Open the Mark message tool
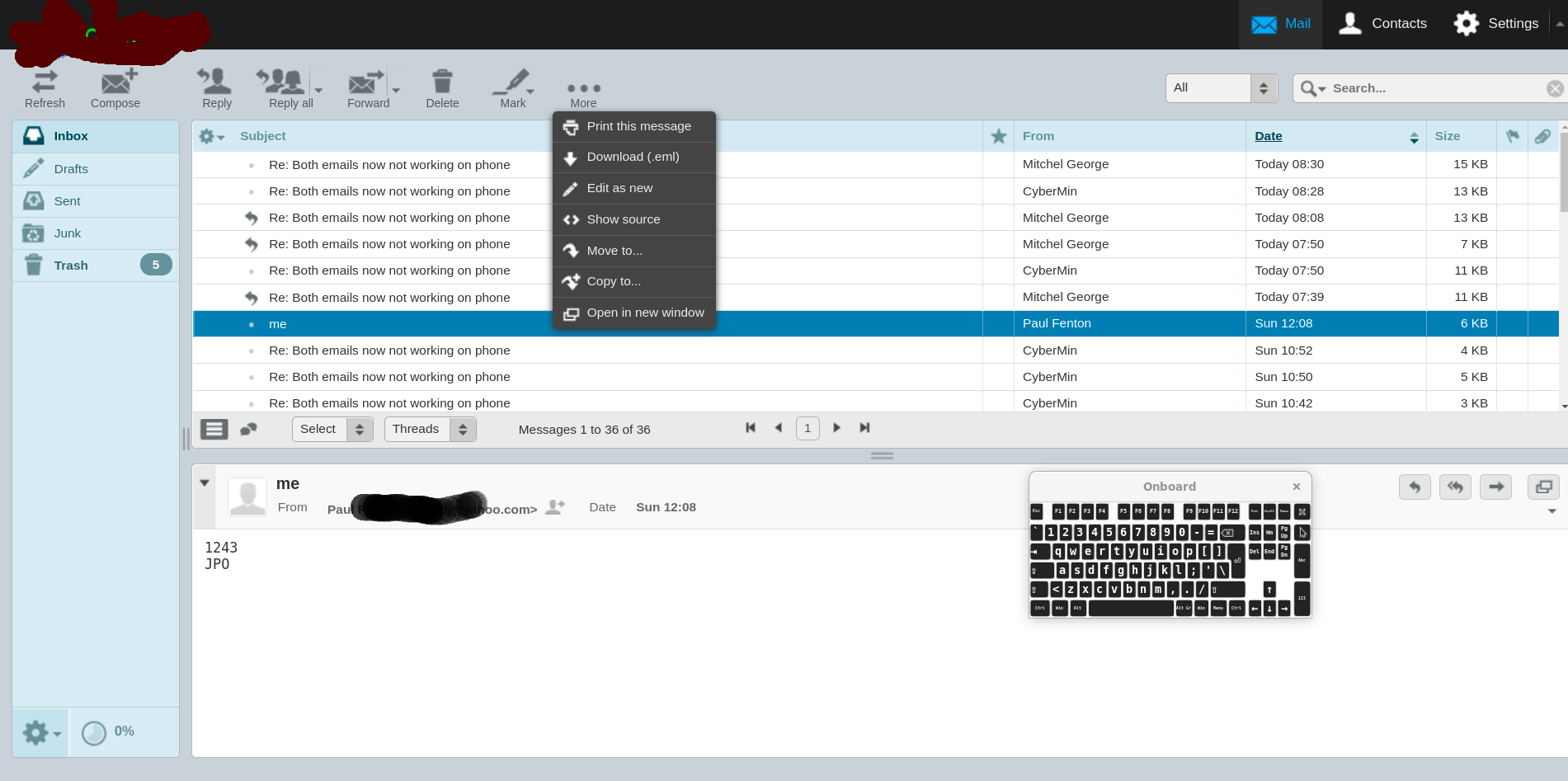1568x781 pixels. coord(513,89)
